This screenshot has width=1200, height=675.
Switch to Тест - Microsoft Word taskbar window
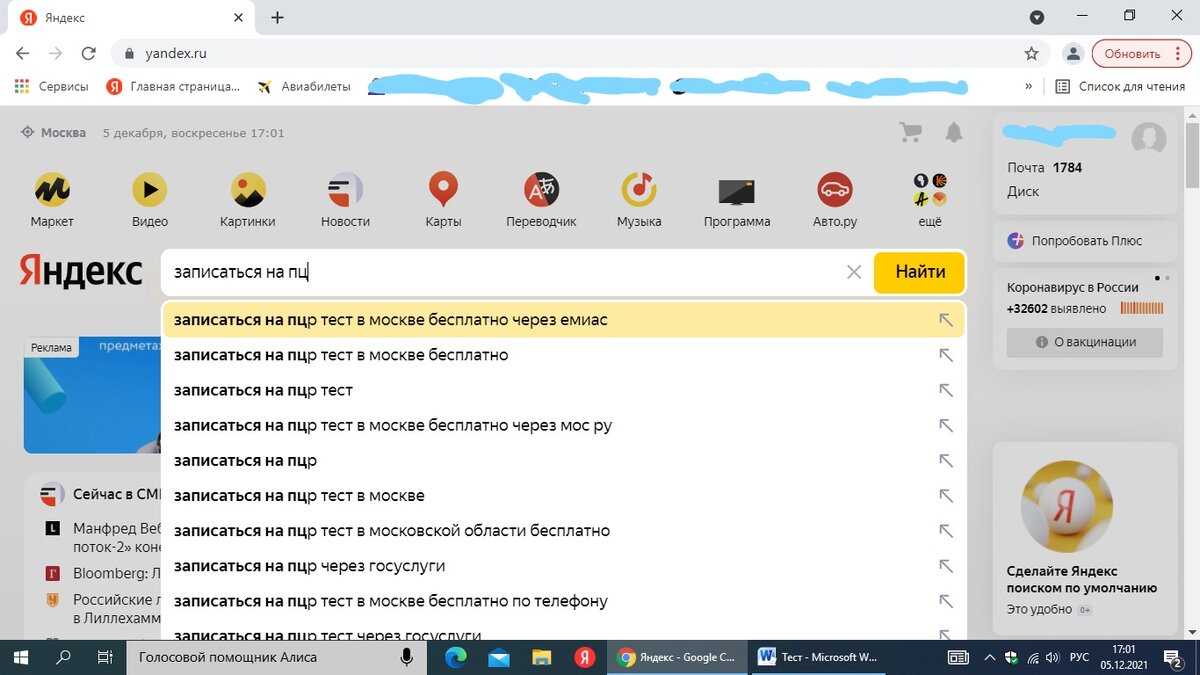817,657
